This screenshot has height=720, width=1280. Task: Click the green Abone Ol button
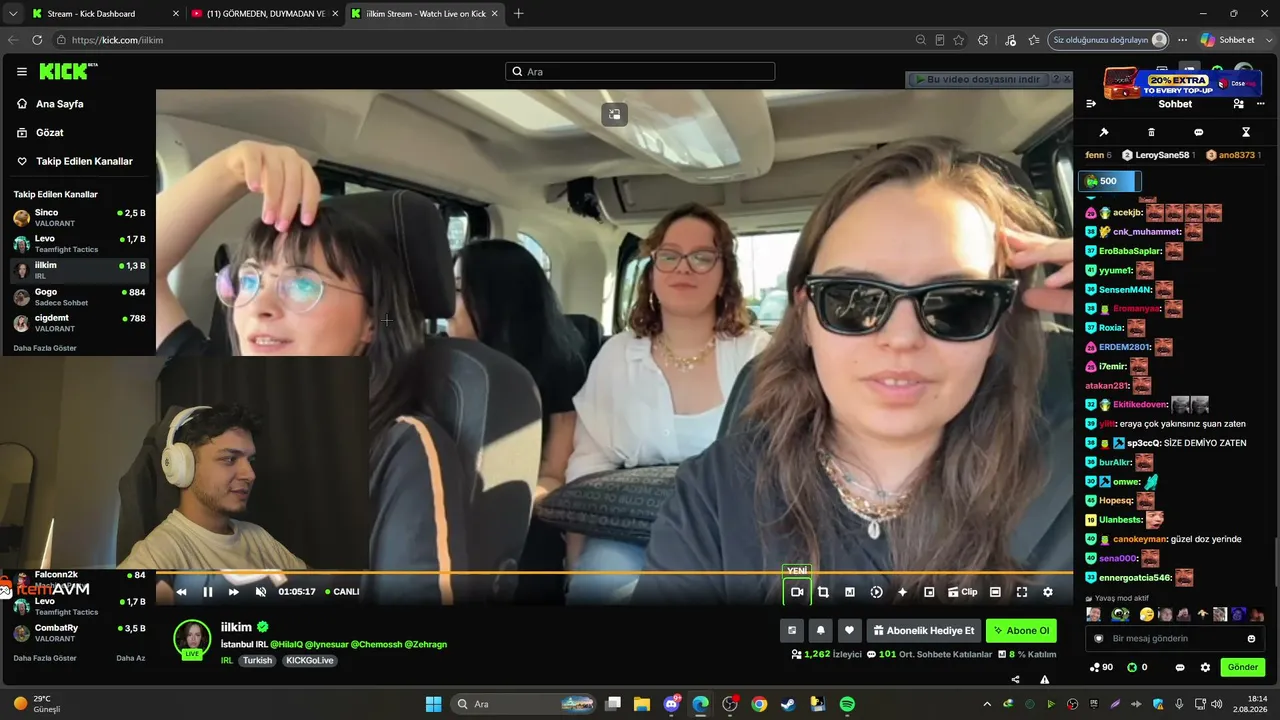tap(1021, 631)
